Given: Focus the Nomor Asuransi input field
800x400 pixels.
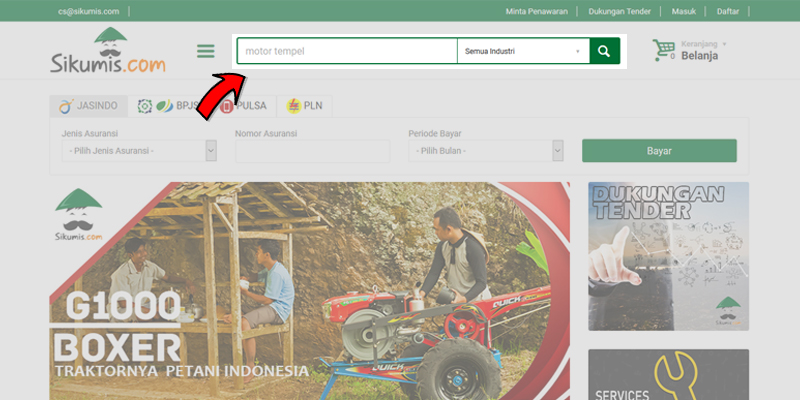Looking at the screenshot, I should tap(312, 152).
